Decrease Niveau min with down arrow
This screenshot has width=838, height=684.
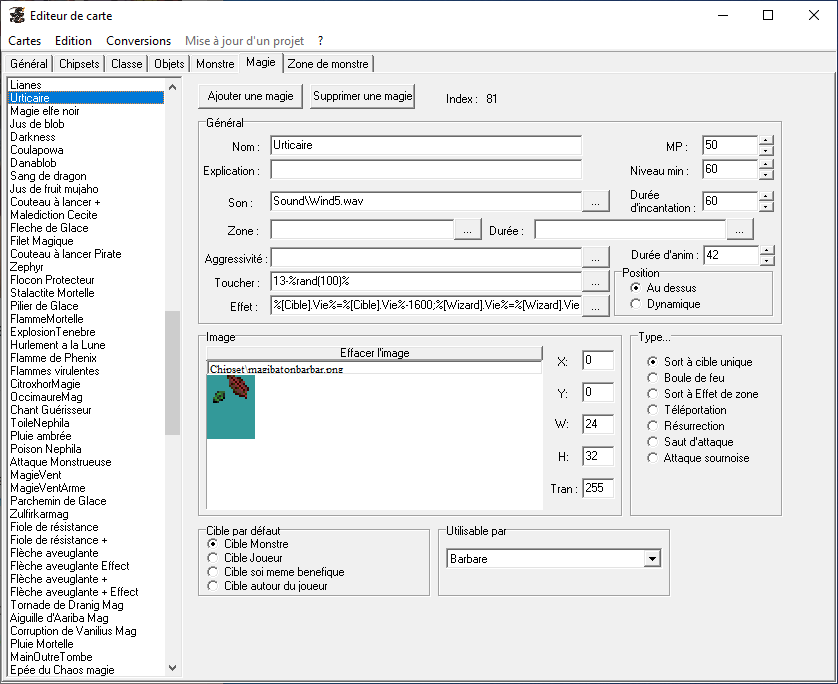click(x=766, y=176)
